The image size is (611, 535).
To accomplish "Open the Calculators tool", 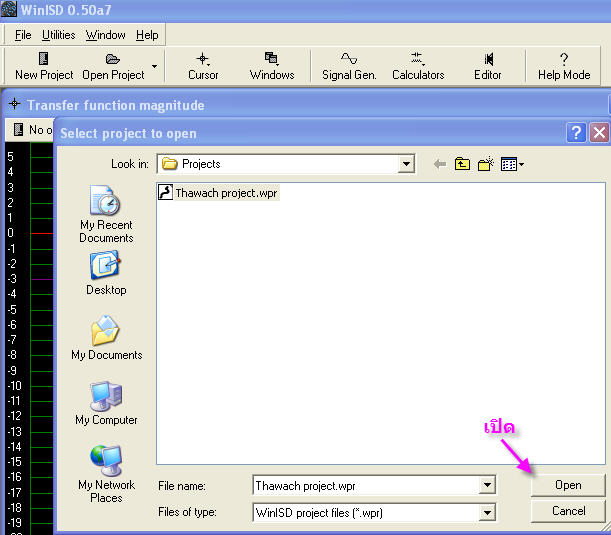I will (418, 66).
